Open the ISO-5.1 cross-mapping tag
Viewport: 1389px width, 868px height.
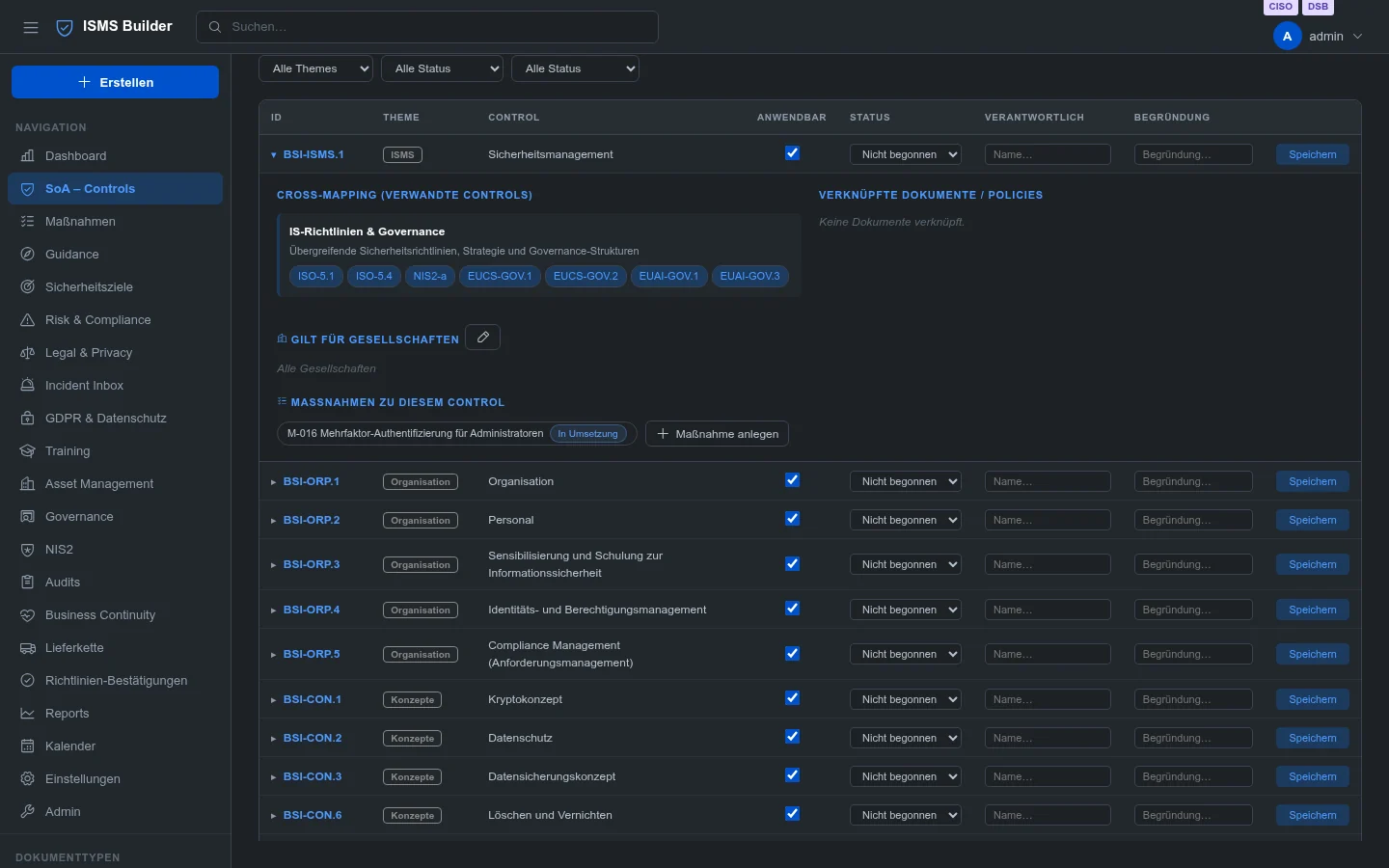coord(315,276)
